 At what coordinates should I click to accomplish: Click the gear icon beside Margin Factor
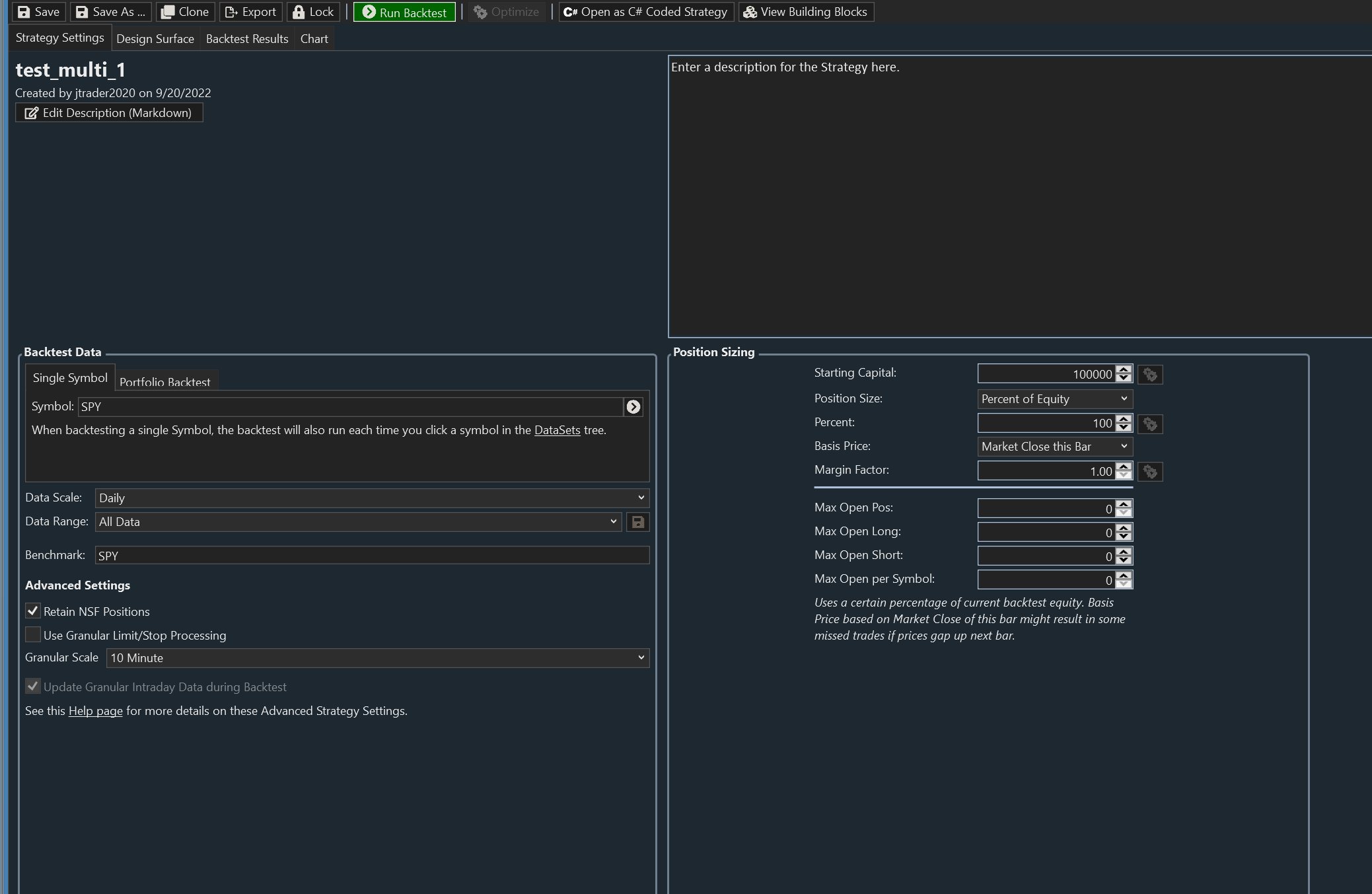pos(1150,472)
